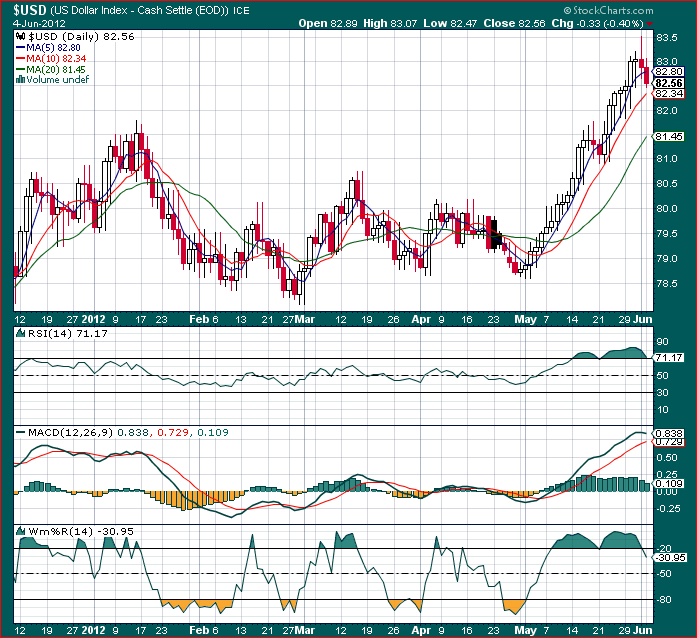Click the MACD 0.838 line value tag
Screen dimensions: 697x638
[668, 433]
